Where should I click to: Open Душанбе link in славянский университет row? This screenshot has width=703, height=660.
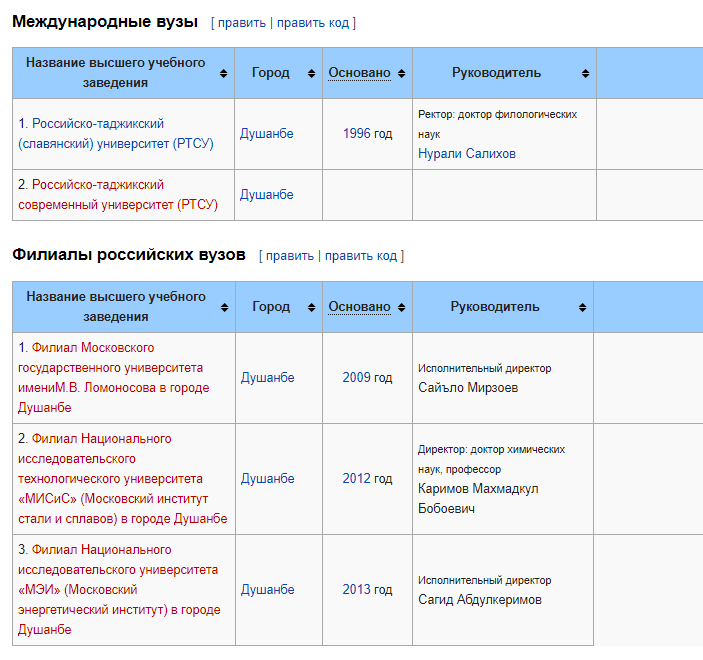pyautogui.click(x=266, y=134)
